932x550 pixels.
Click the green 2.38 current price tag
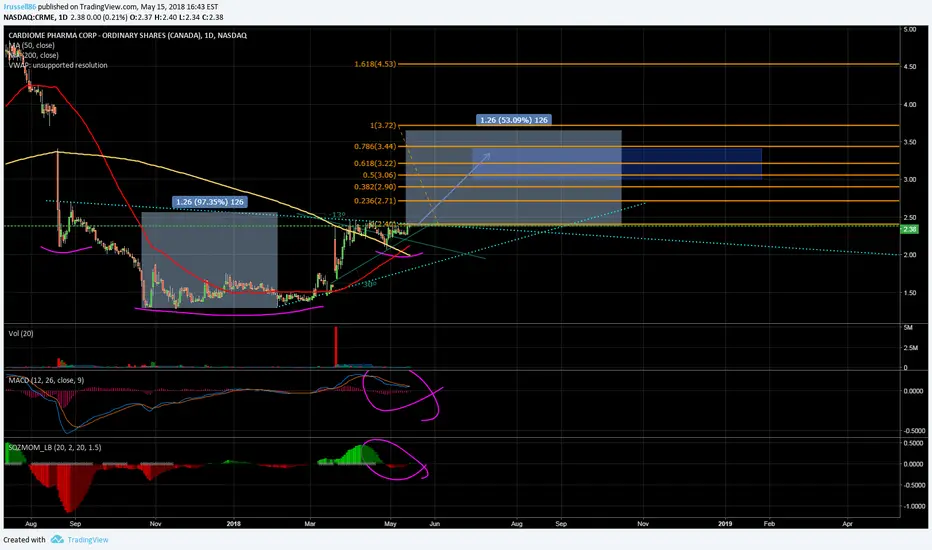pos(909,230)
